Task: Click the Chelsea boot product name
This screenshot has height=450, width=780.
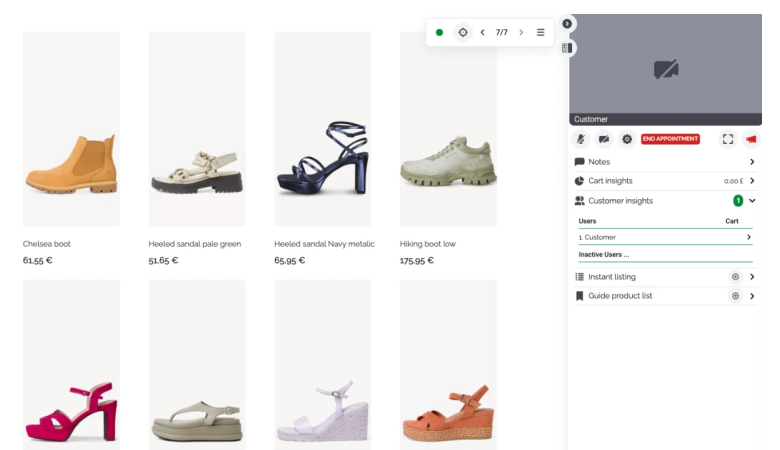Action: click(x=47, y=244)
